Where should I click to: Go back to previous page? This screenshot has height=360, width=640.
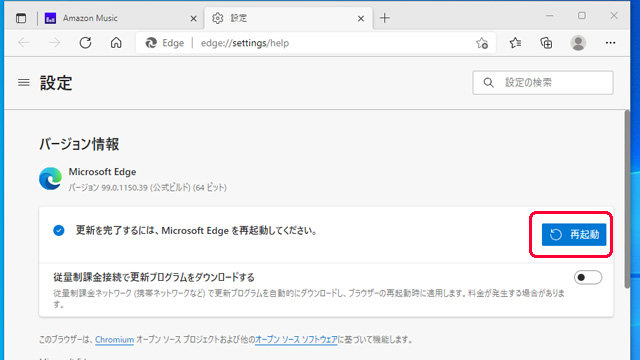tap(24, 42)
